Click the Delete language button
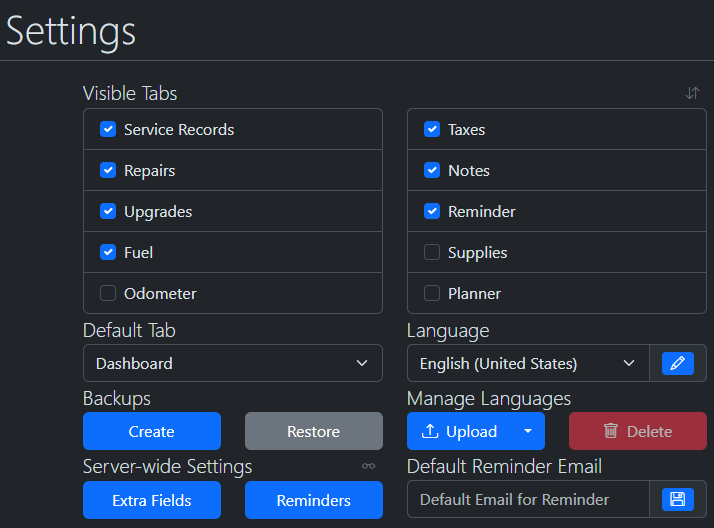This screenshot has width=714, height=528. (637, 431)
